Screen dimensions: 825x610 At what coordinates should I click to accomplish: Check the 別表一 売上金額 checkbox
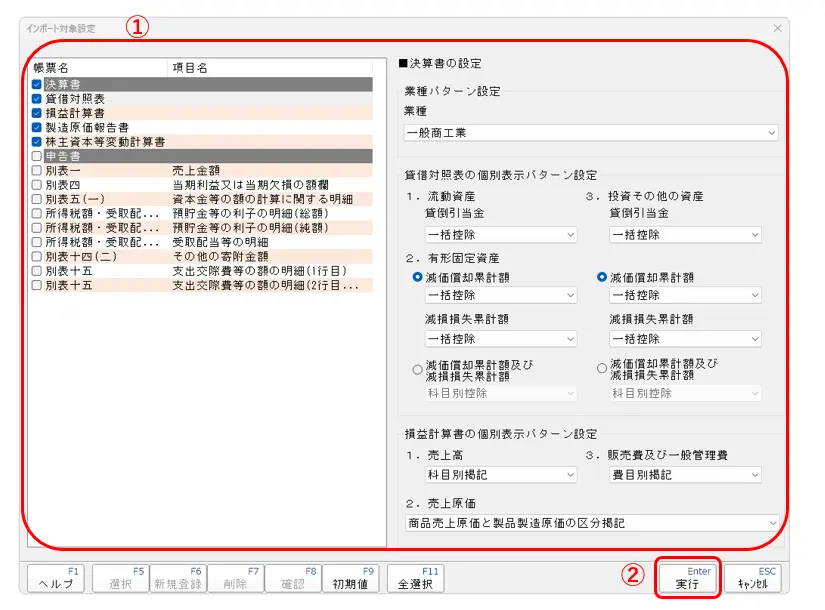click(37, 171)
